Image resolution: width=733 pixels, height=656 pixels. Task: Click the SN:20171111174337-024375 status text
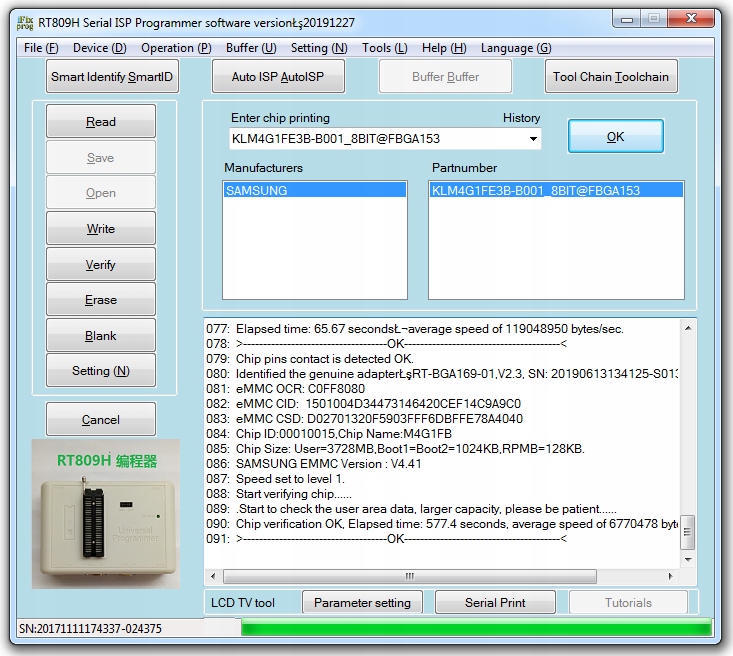[90, 629]
